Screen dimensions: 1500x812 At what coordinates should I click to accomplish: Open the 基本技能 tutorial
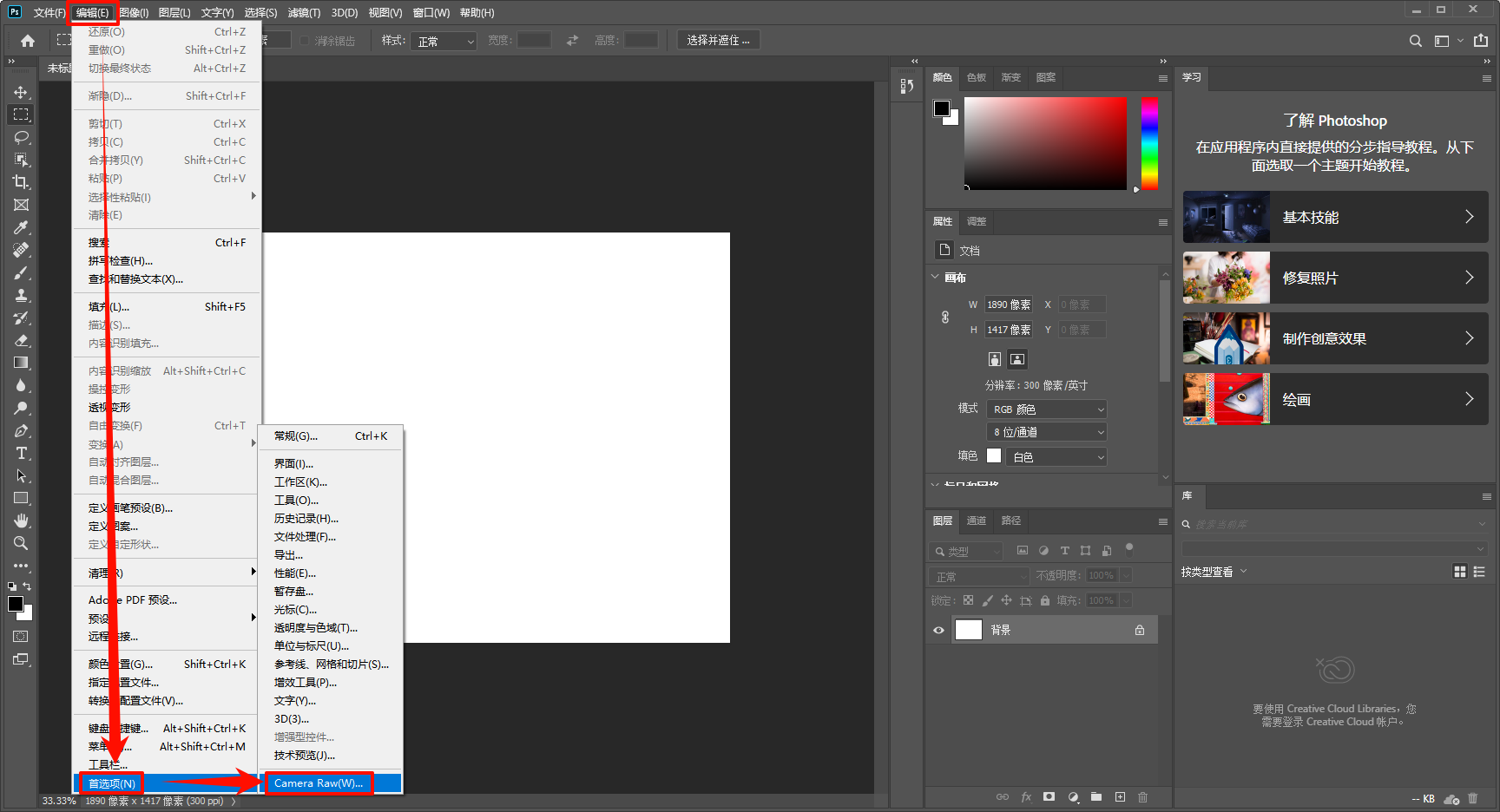(1335, 217)
